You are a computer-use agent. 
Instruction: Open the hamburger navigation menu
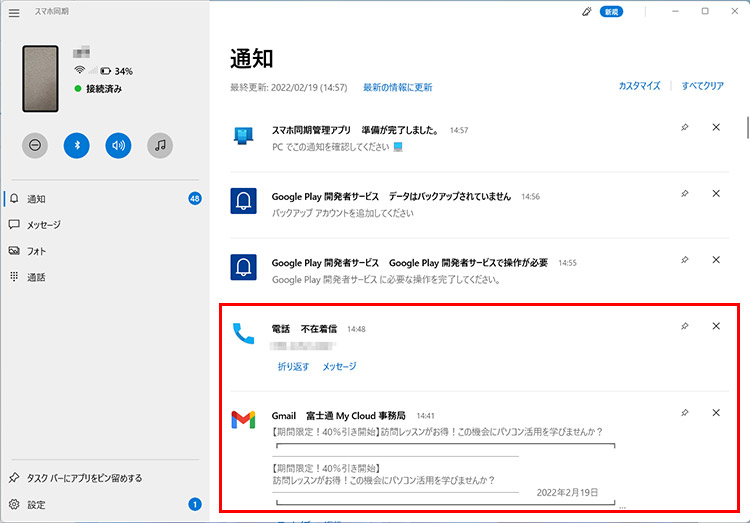14,12
